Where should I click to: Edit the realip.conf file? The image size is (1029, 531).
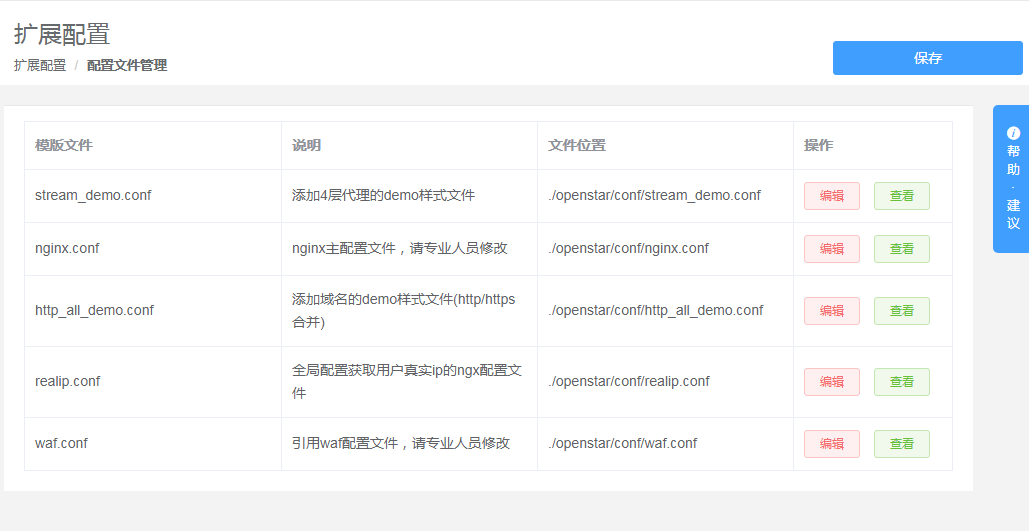click(x=831, y=381)
